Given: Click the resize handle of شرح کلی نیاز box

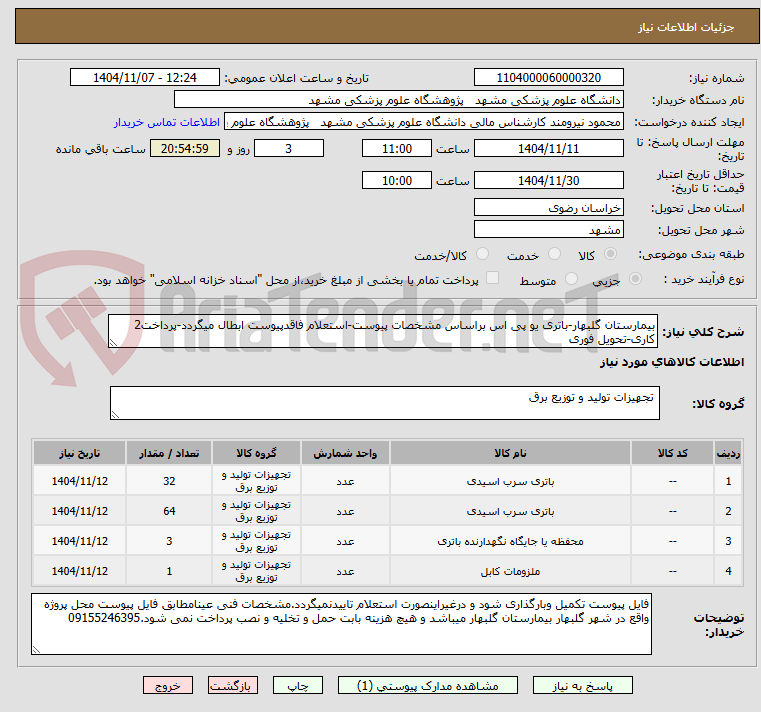Looking at the screenshot, I should (113, 343).
